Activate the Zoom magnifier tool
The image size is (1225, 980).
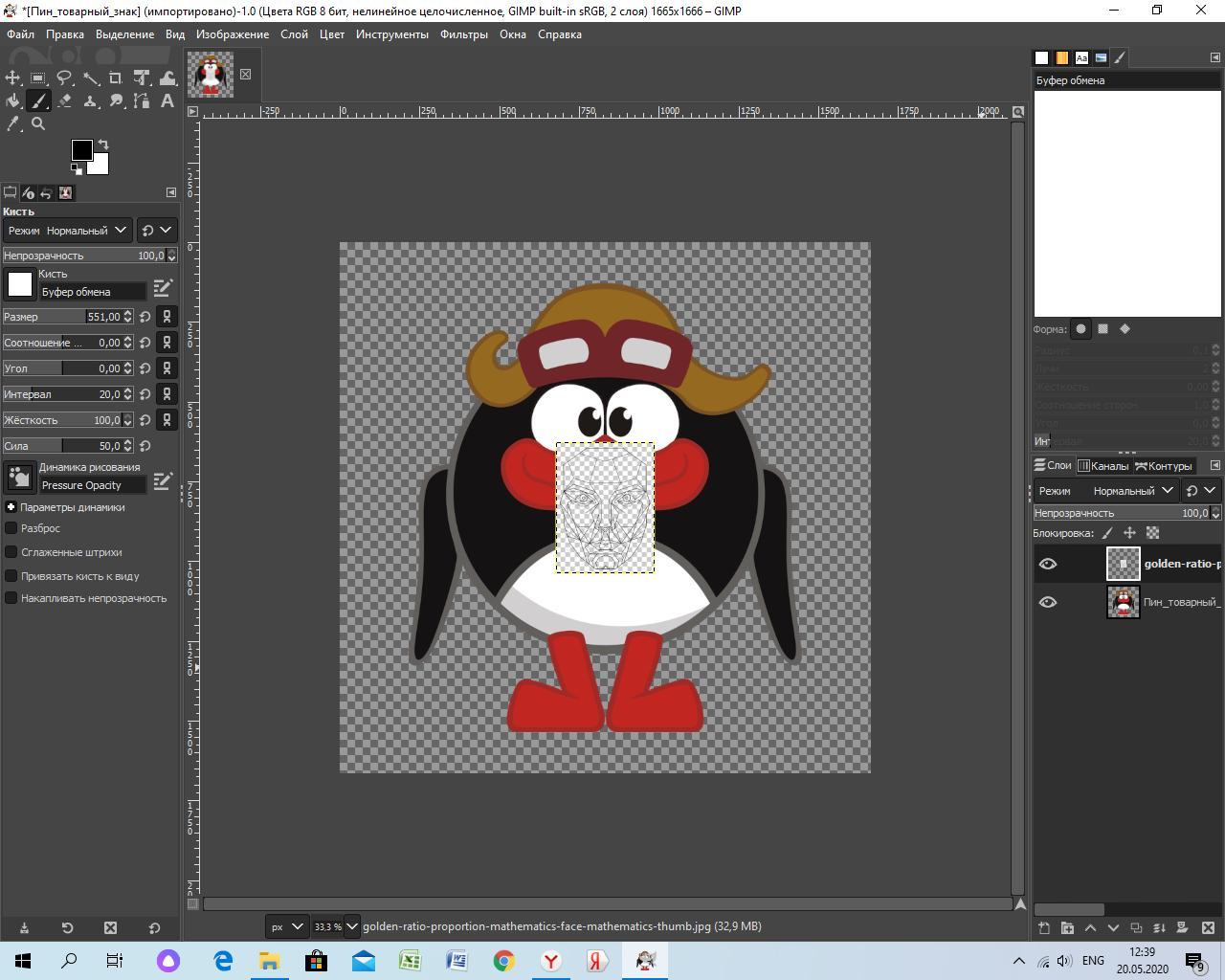[x=38, y=123]
